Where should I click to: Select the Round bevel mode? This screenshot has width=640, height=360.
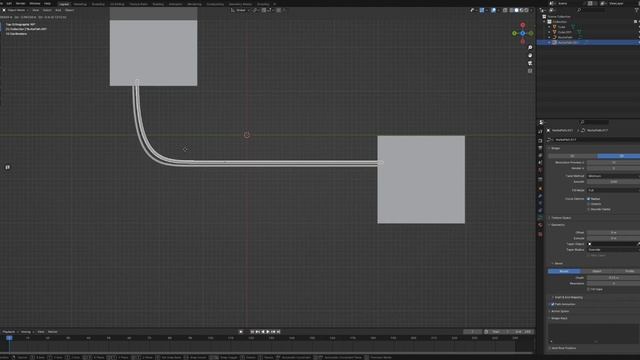tap(564, 271)
